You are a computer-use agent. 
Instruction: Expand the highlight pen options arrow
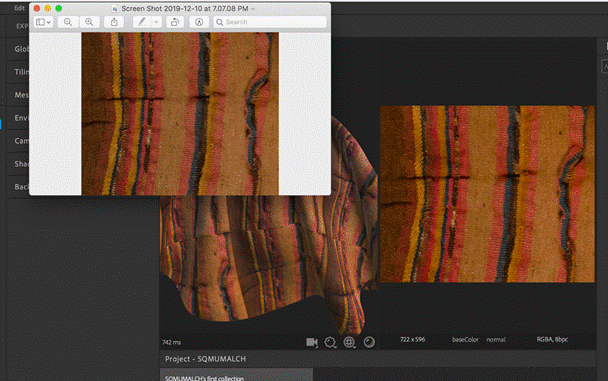[x=156, y=22]
